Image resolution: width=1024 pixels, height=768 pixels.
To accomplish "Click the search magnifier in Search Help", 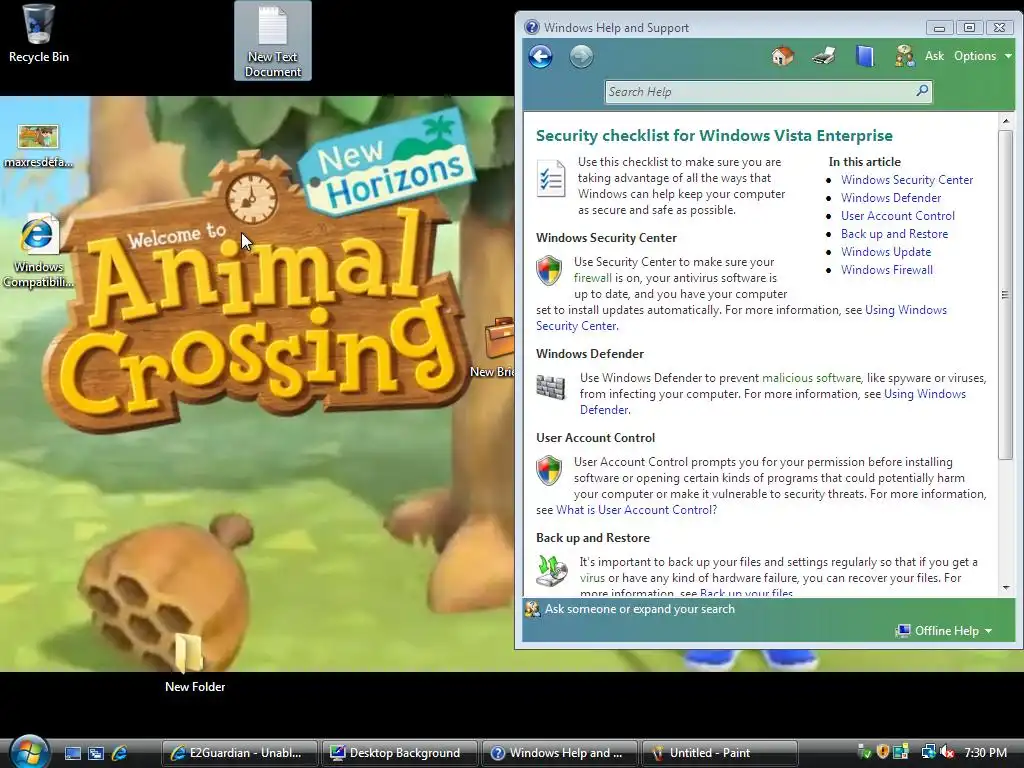I will [922, 91].
